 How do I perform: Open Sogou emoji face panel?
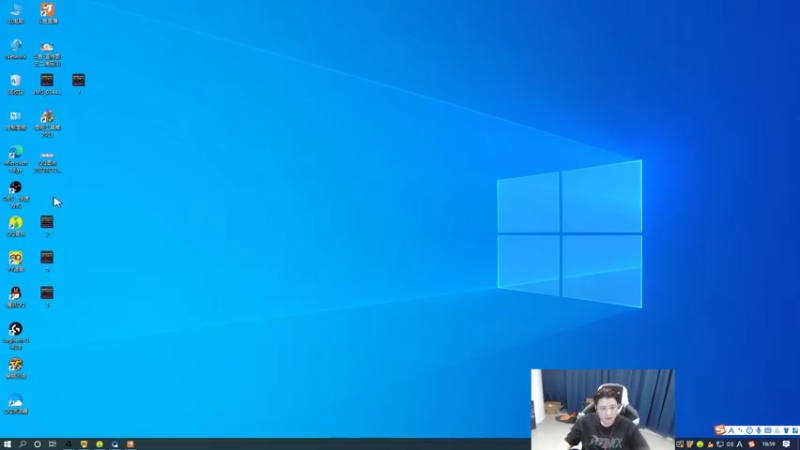pos(749,431)
